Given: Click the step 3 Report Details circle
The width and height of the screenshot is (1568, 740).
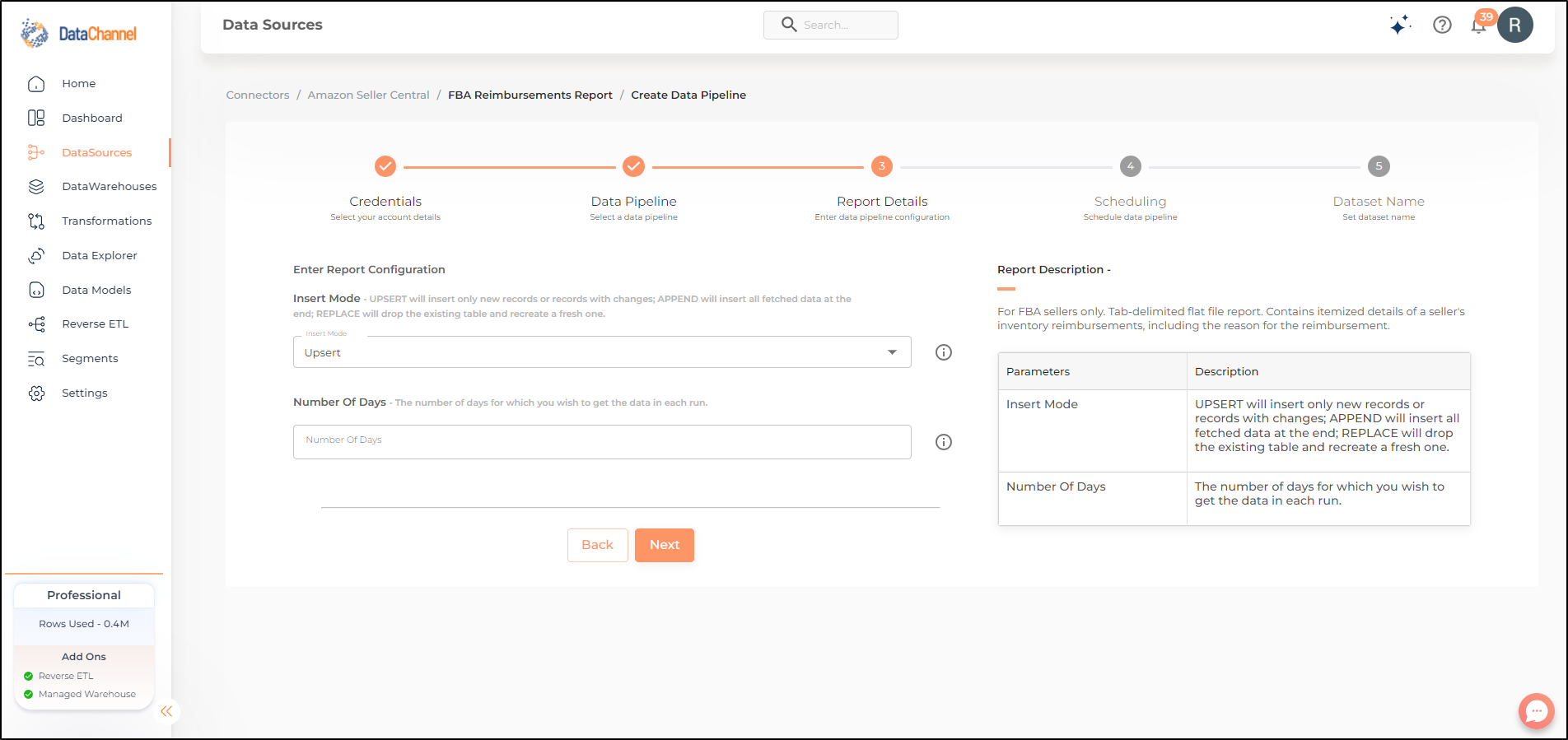Looking at the screenshot, I should [x=882, y=166].
